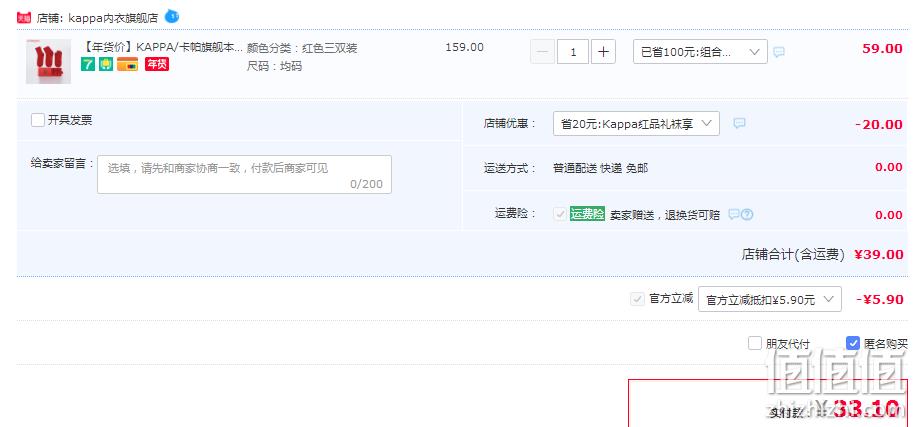Click comment icon beside the 已省100元 dropdown
Image resolution: width=915 pixels, height=427 pixels.
click(778, 52)
